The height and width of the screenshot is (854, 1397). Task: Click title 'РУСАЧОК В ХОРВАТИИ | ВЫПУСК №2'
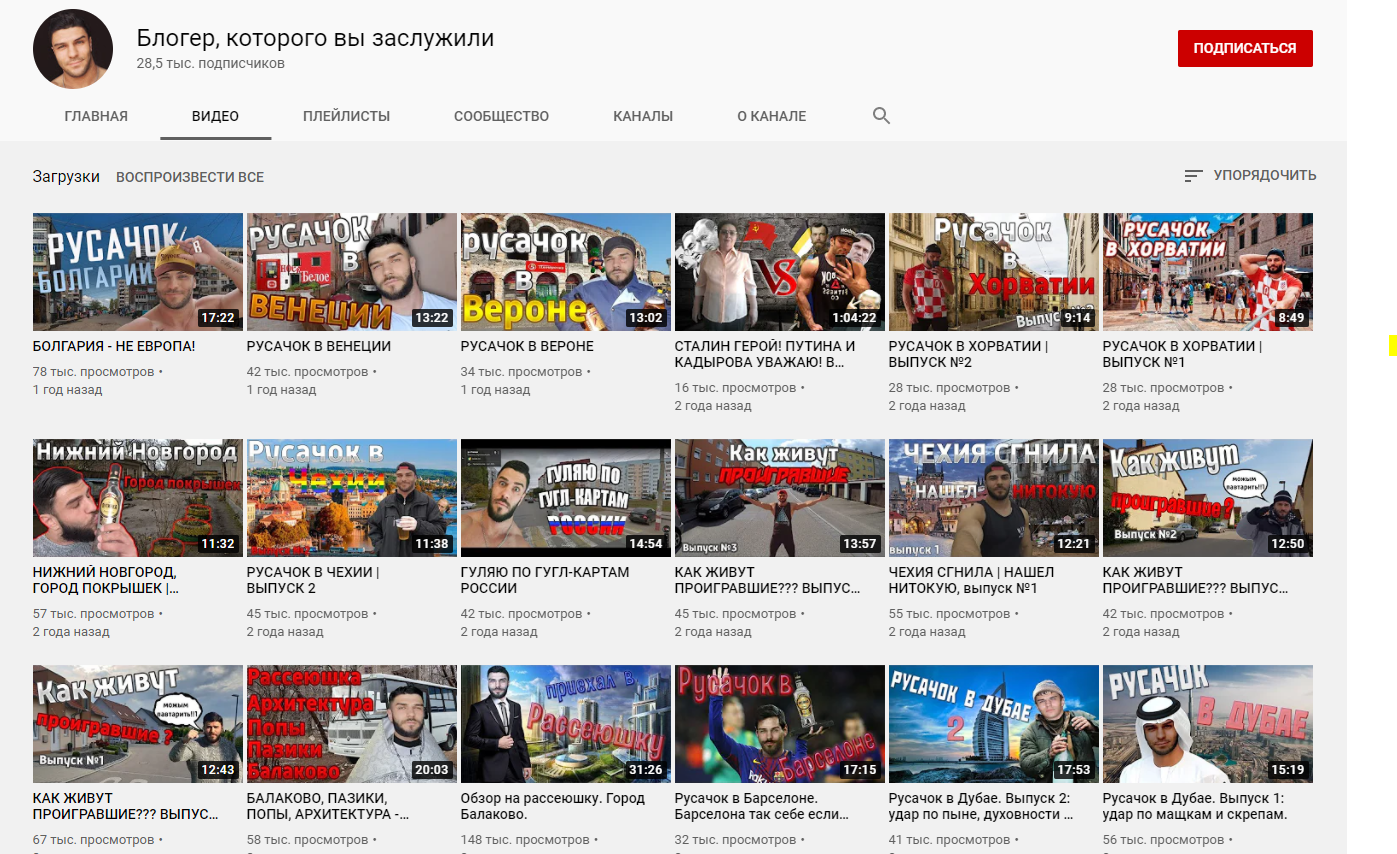coord(968,355)
